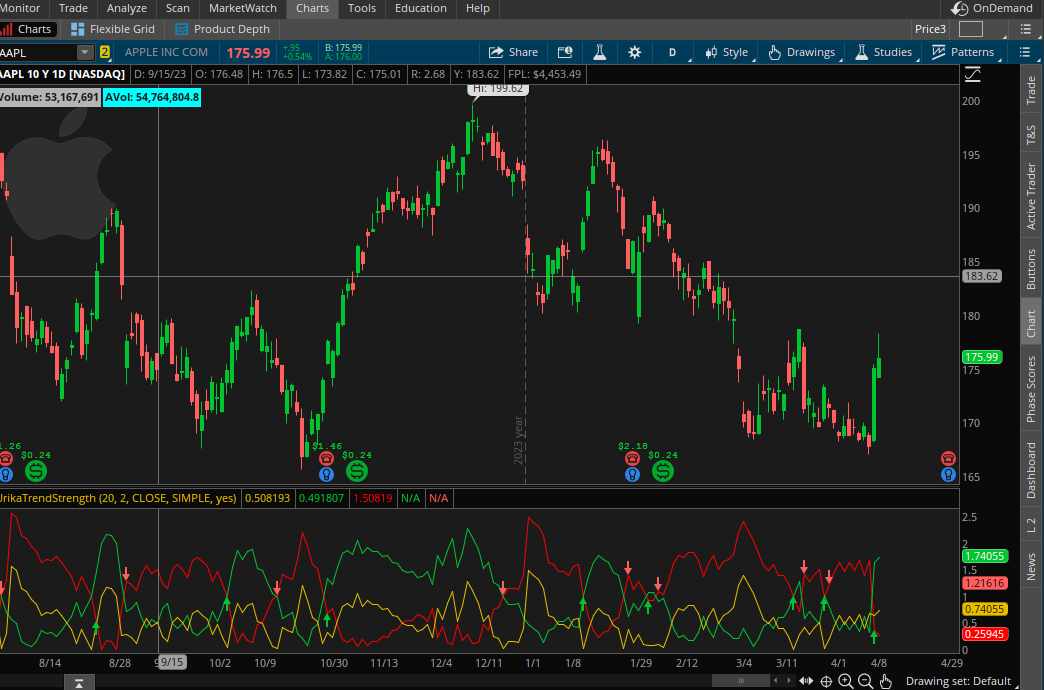The width and height of the screenshot is (1044, 690).
Task: Open the Scan tab
Action: [178, 8]
